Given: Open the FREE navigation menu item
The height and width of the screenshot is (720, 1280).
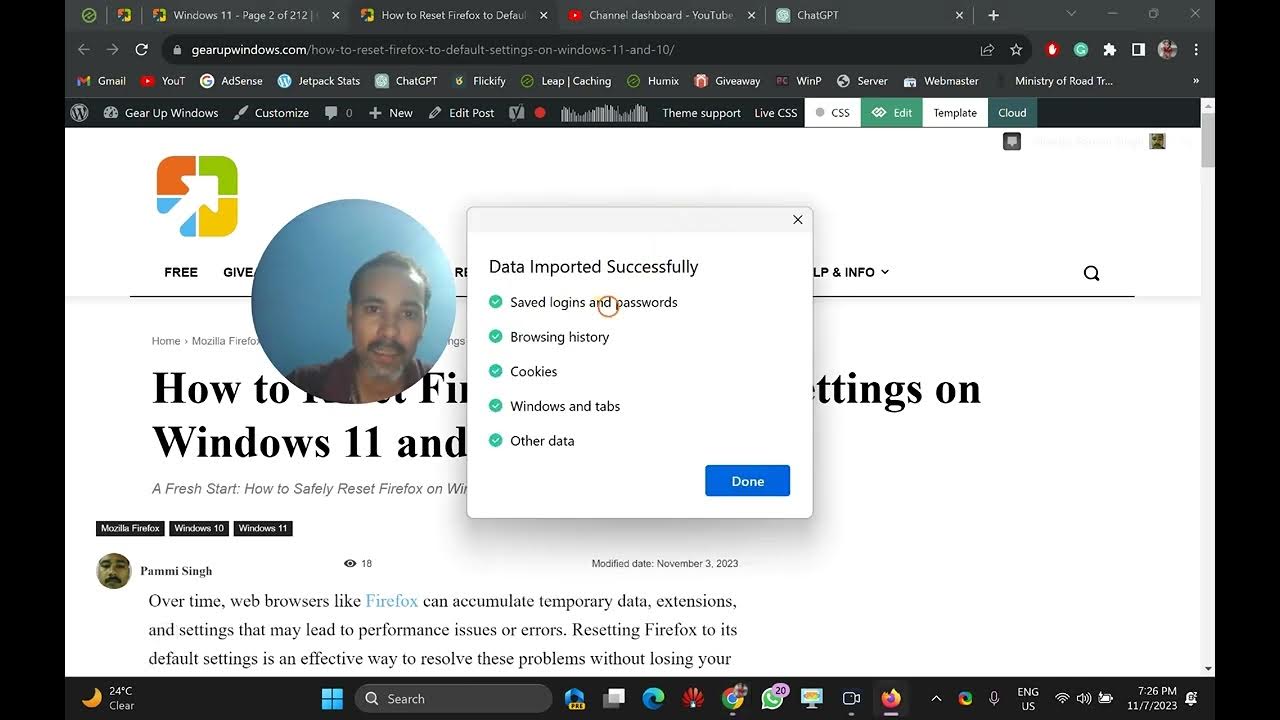Looking at the screenshot, I should (181, 272).
